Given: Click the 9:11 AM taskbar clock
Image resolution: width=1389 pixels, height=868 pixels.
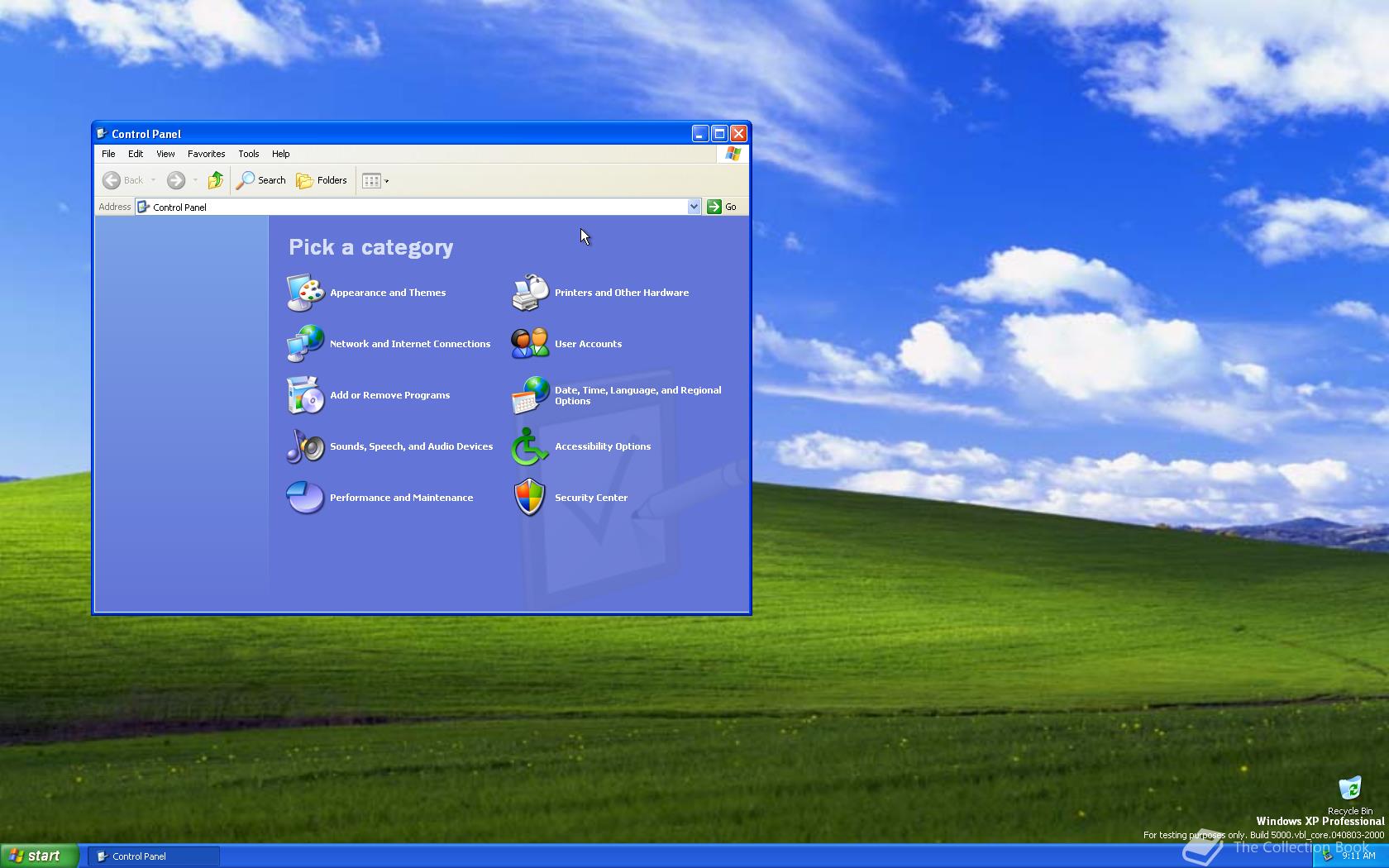Looking at the screenshot, I should pyautogui.click(x=1358, y=856).
